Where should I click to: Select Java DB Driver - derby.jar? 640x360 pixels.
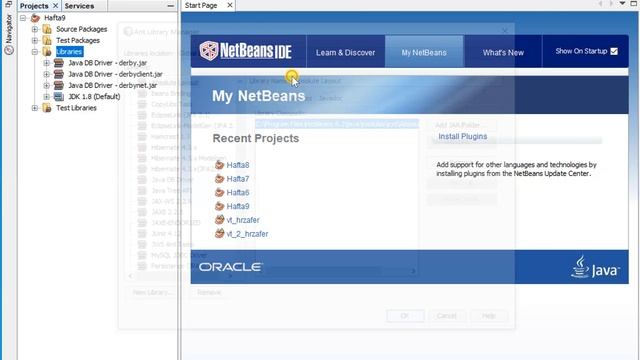[108, 63]
